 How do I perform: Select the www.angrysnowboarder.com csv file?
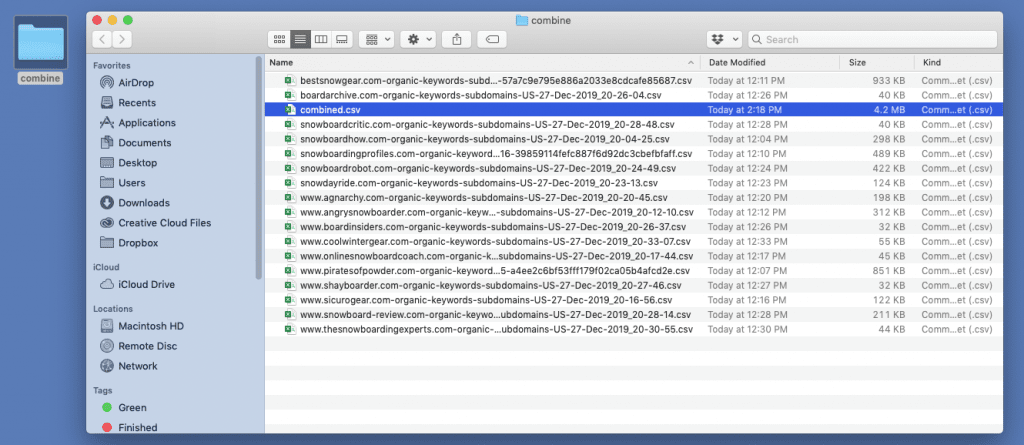click(x=633, y=212)
